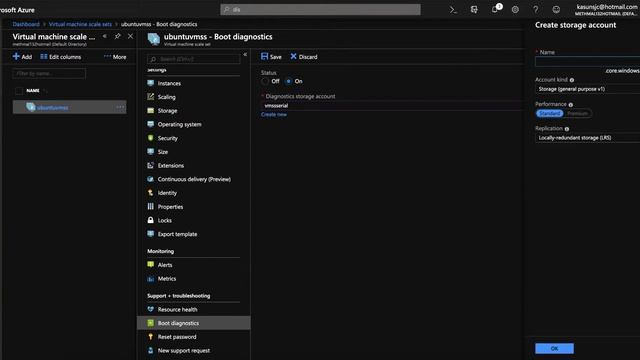Open Storage menu item

tap(167, 111)
